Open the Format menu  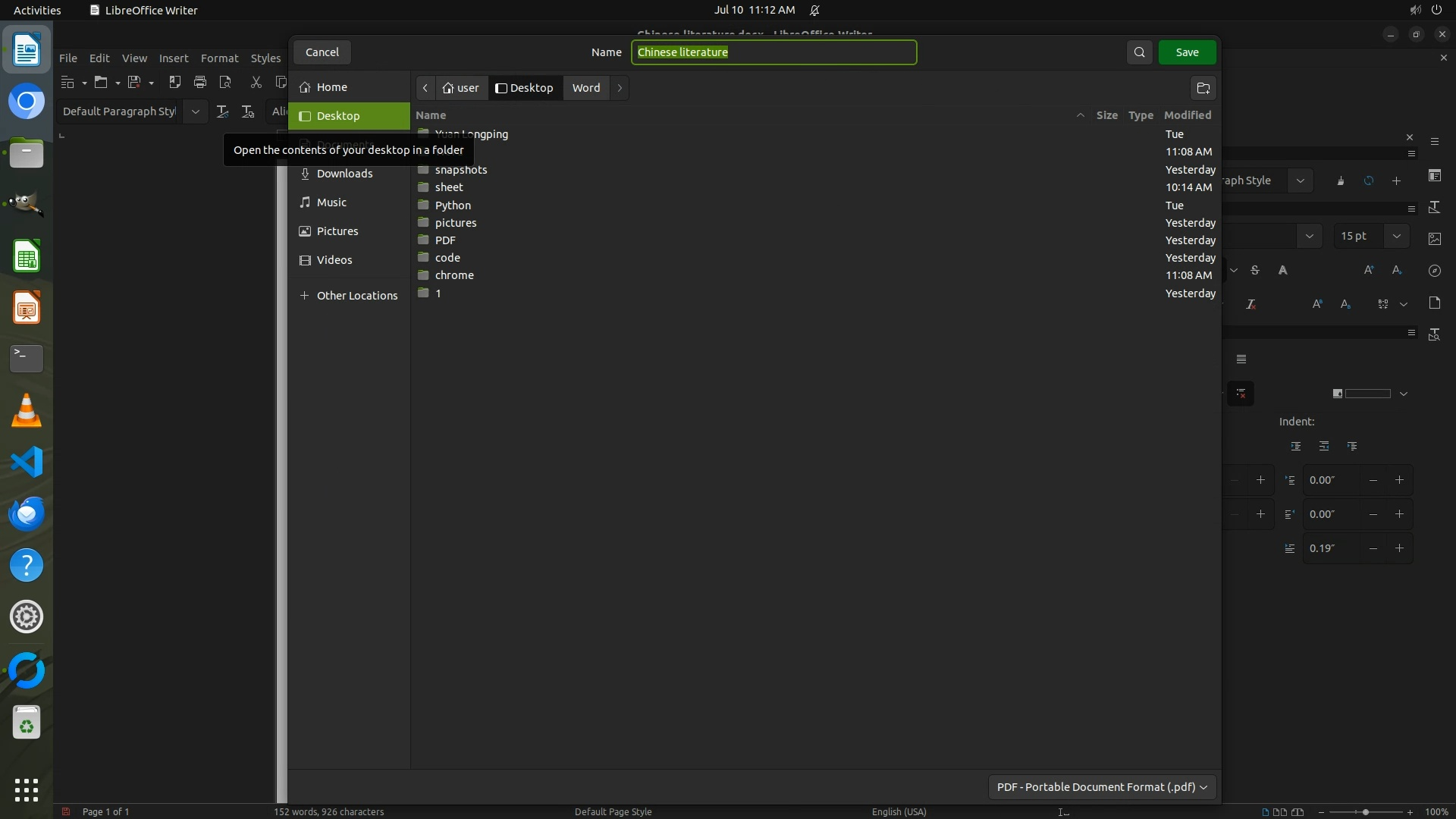click(x=219, y=58)
